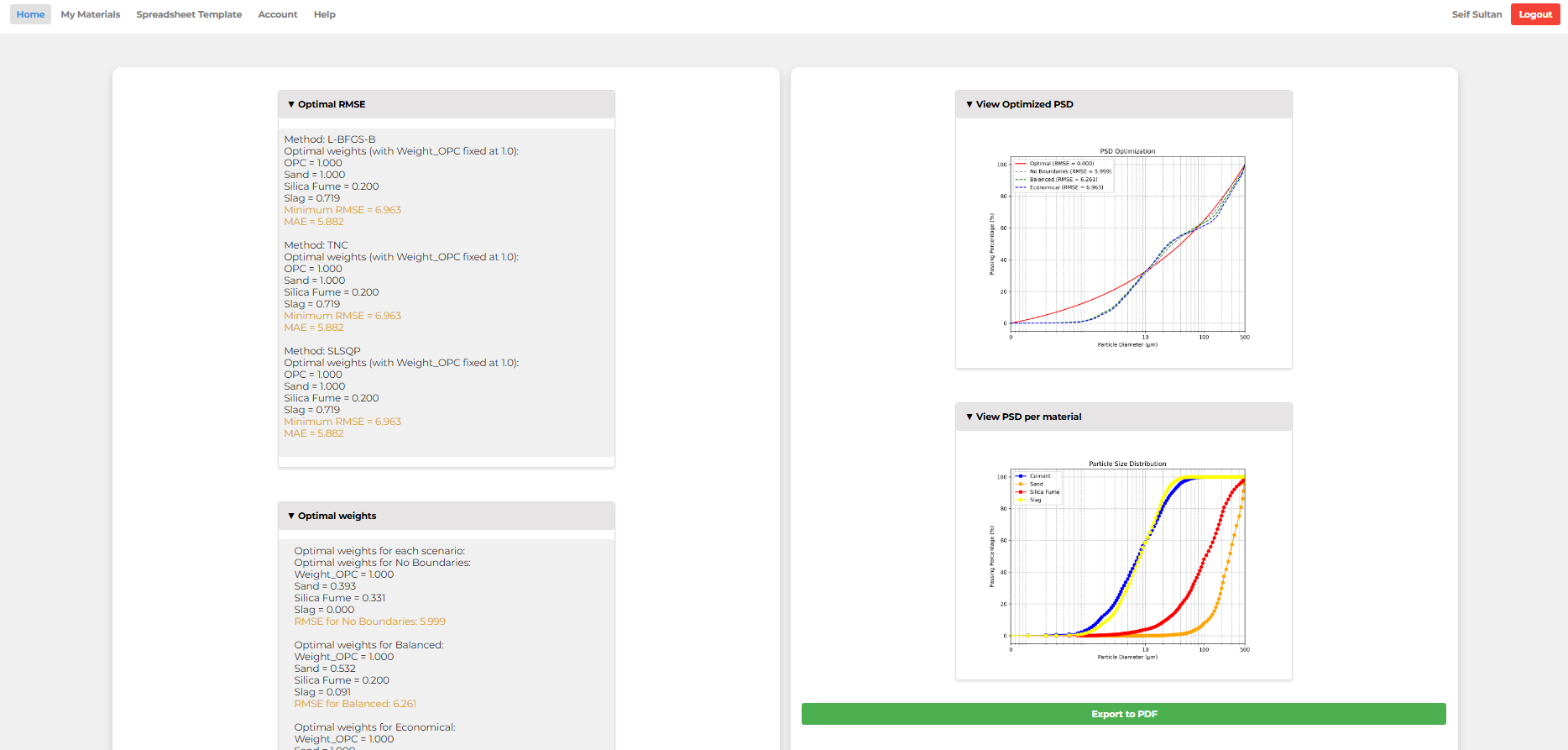Click the PSD Optimization chart legend
The width and height of the screenshot is (1568, 750).
click(1063, 176)
